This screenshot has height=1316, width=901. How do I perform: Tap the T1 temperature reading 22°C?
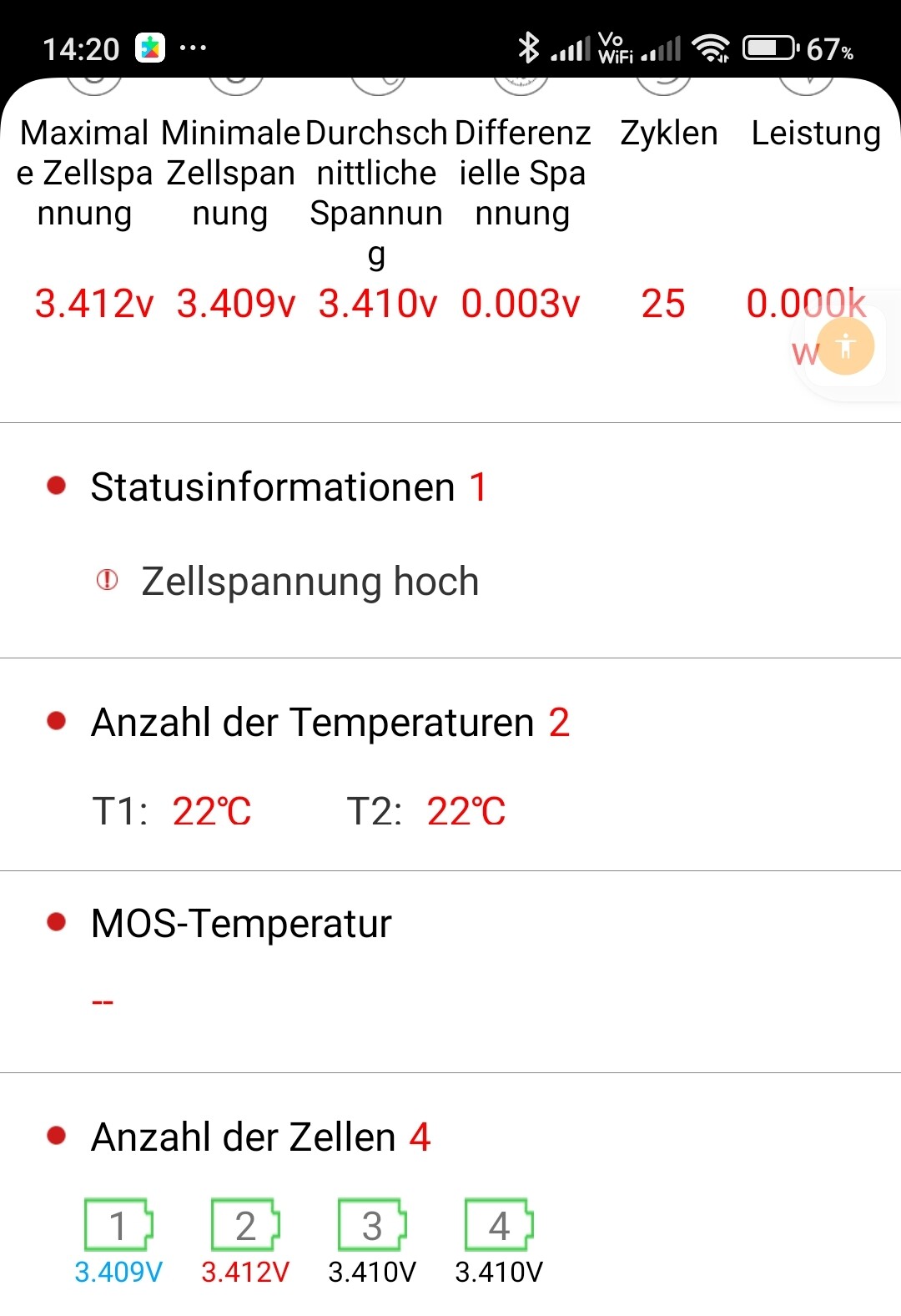click(212, 811)
